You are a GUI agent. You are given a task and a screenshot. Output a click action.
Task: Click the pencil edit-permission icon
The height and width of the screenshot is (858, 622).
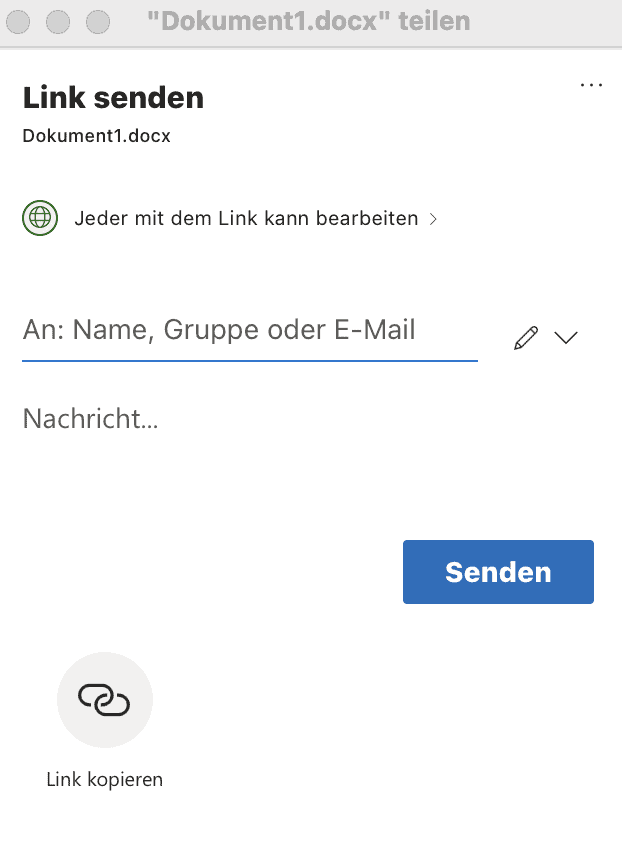tap(526, 338)
